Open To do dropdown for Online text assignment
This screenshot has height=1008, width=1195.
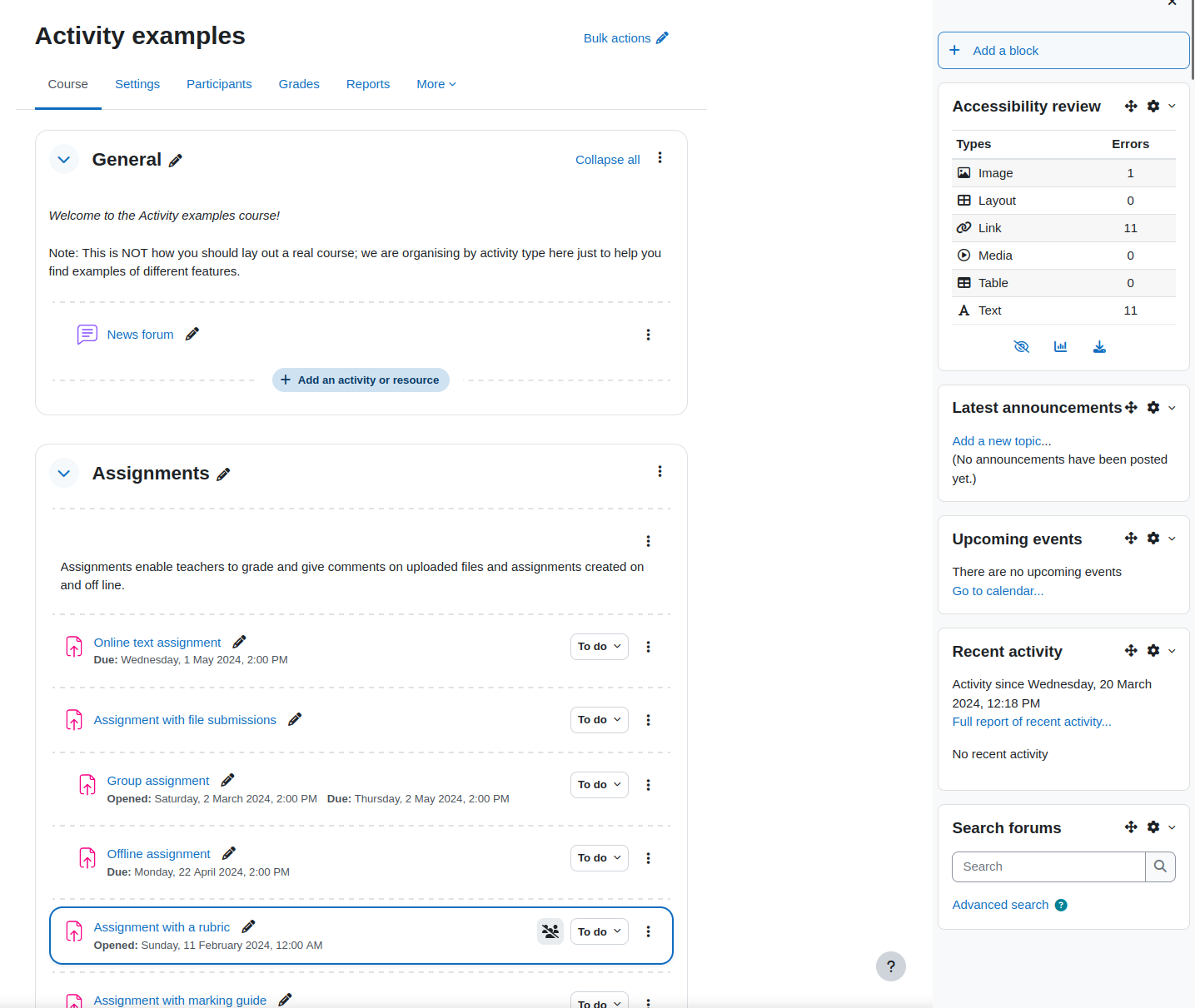600,647
